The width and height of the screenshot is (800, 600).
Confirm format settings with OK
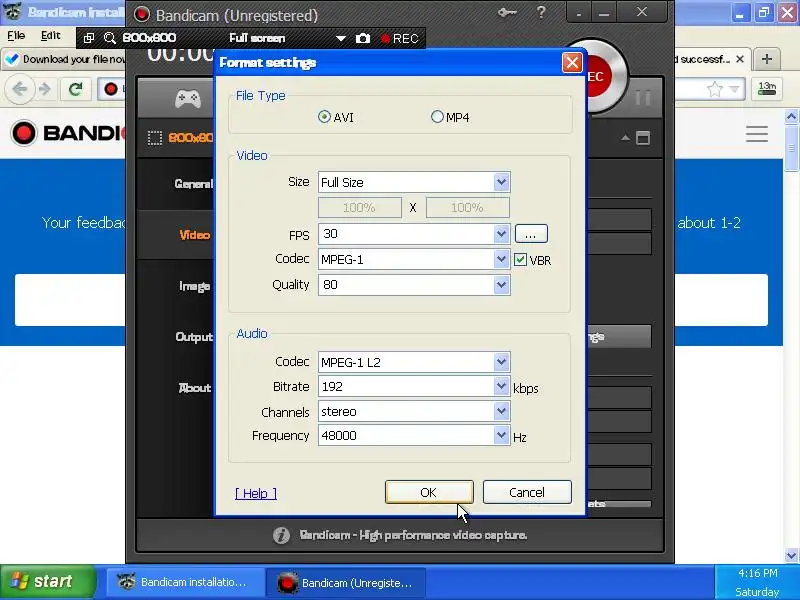[429, 492]
